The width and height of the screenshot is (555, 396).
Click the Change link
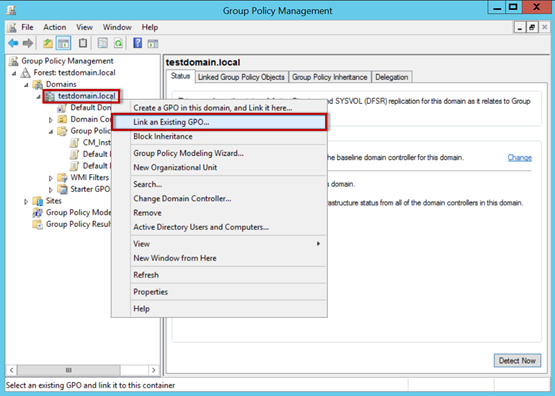click(520, 157)
